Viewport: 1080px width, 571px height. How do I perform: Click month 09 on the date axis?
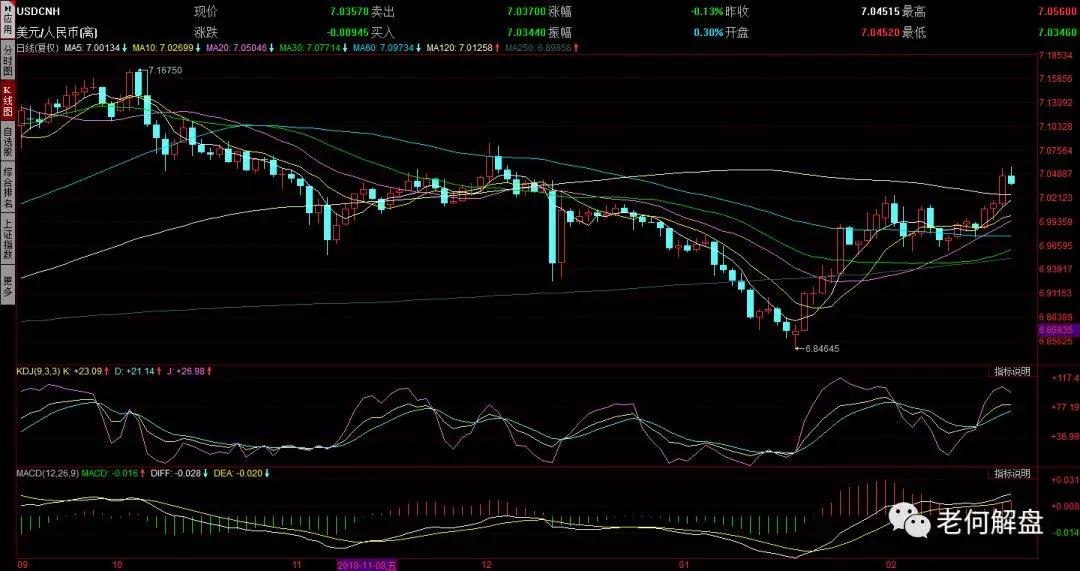(22, 565)
